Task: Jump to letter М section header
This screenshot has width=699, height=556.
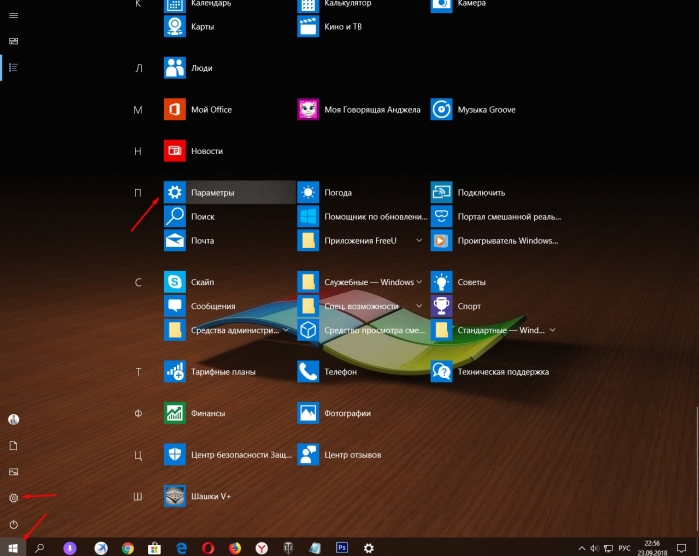Action: tap(138, 110)
